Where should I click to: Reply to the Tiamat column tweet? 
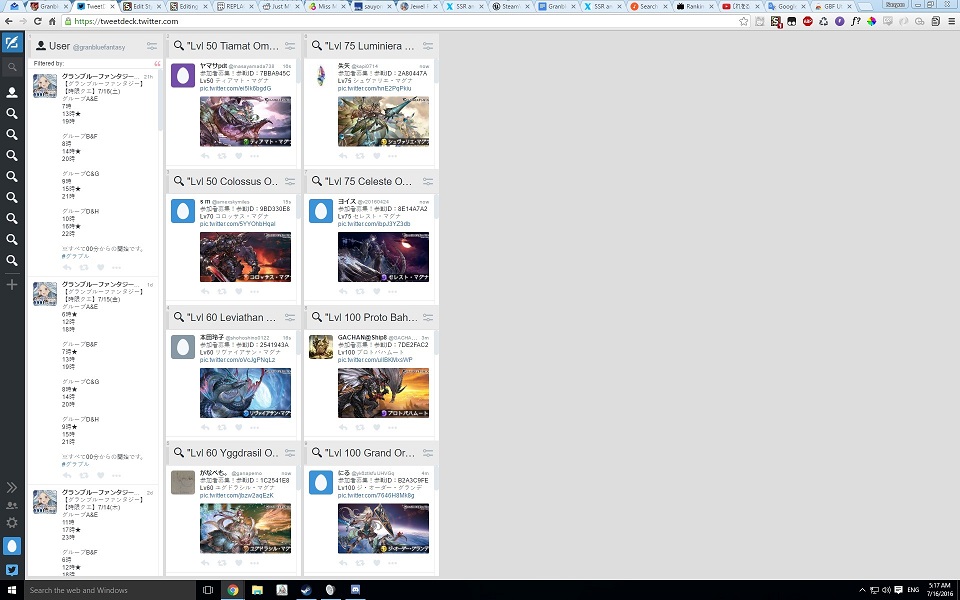pos(205,156)
